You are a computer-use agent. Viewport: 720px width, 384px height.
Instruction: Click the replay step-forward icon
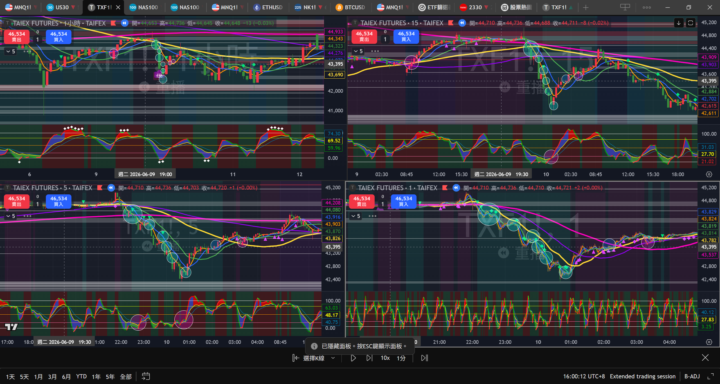tap(369, 358)
